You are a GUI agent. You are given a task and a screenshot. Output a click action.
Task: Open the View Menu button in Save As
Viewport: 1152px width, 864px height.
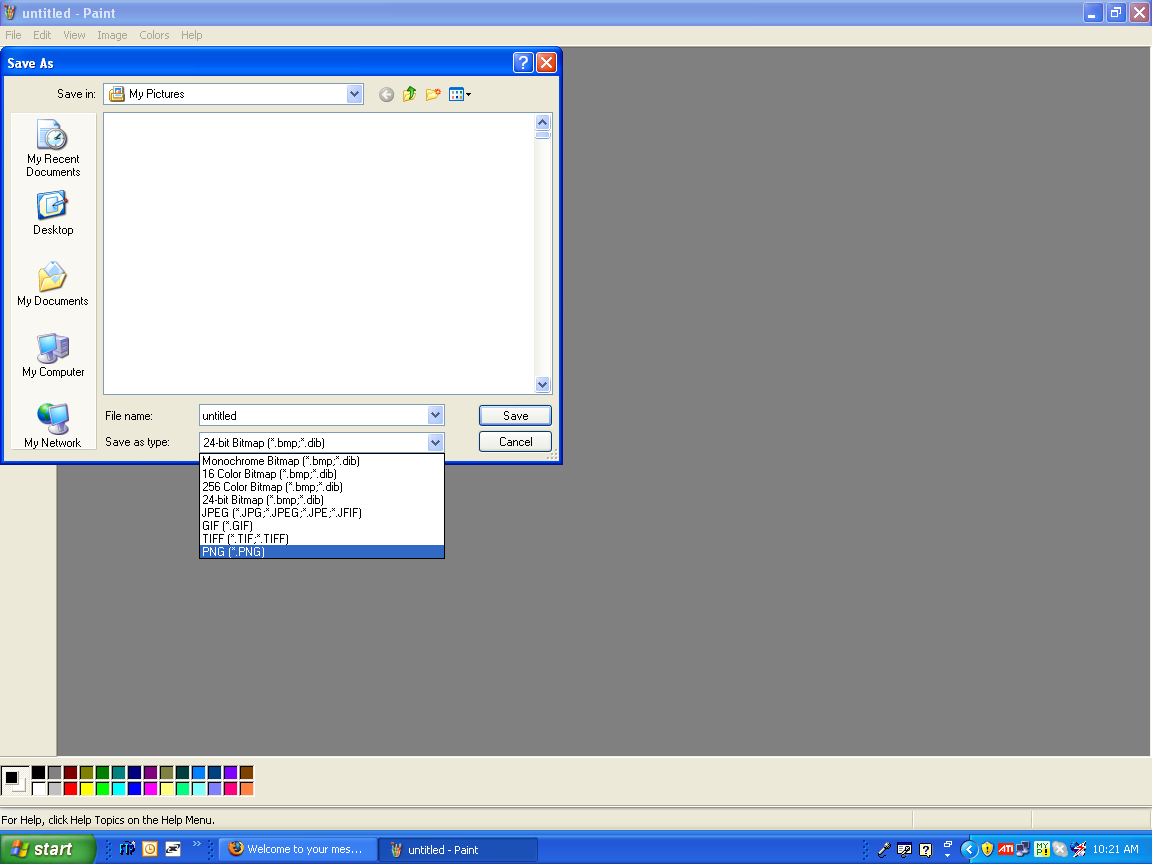(x=460, y=94)
